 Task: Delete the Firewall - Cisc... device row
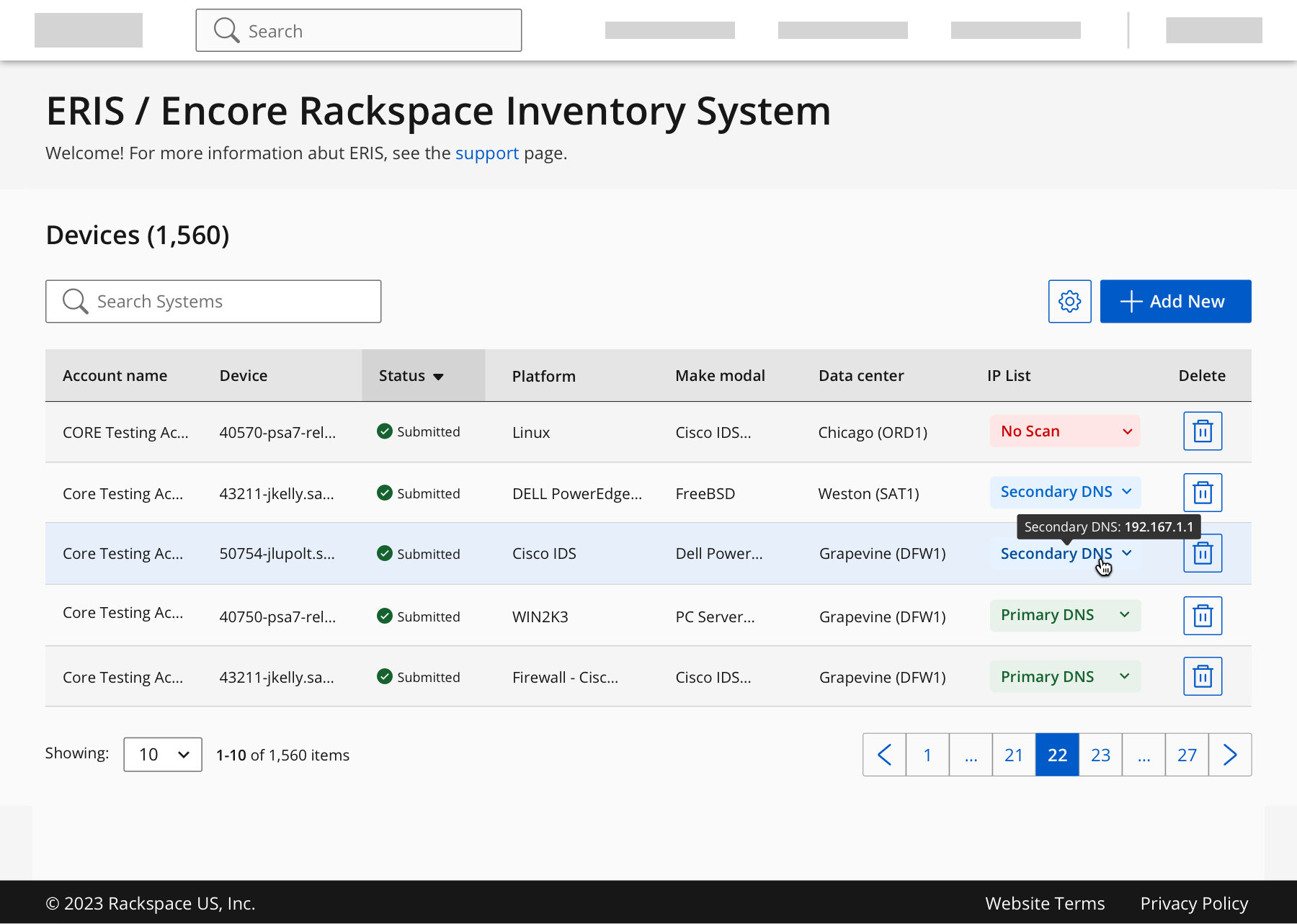[1203, 676]
